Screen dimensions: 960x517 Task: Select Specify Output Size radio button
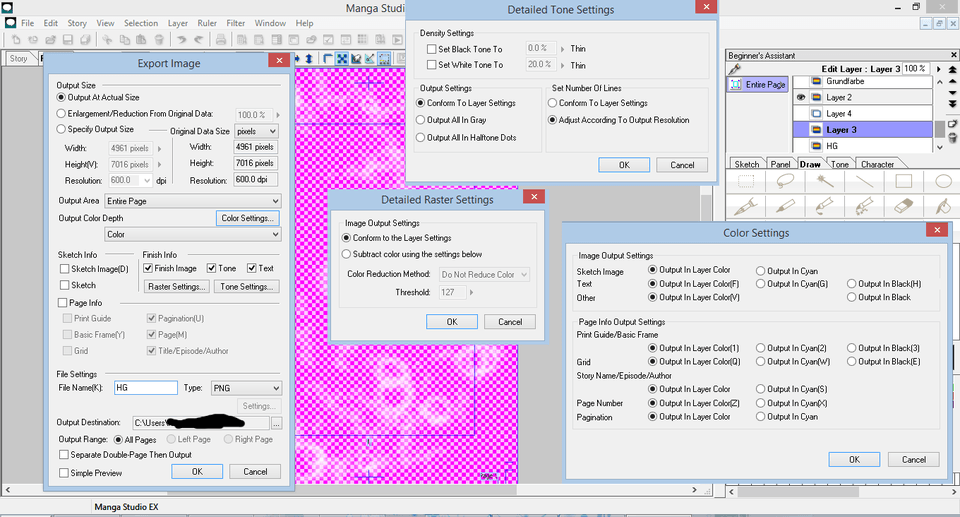(61, 129)
